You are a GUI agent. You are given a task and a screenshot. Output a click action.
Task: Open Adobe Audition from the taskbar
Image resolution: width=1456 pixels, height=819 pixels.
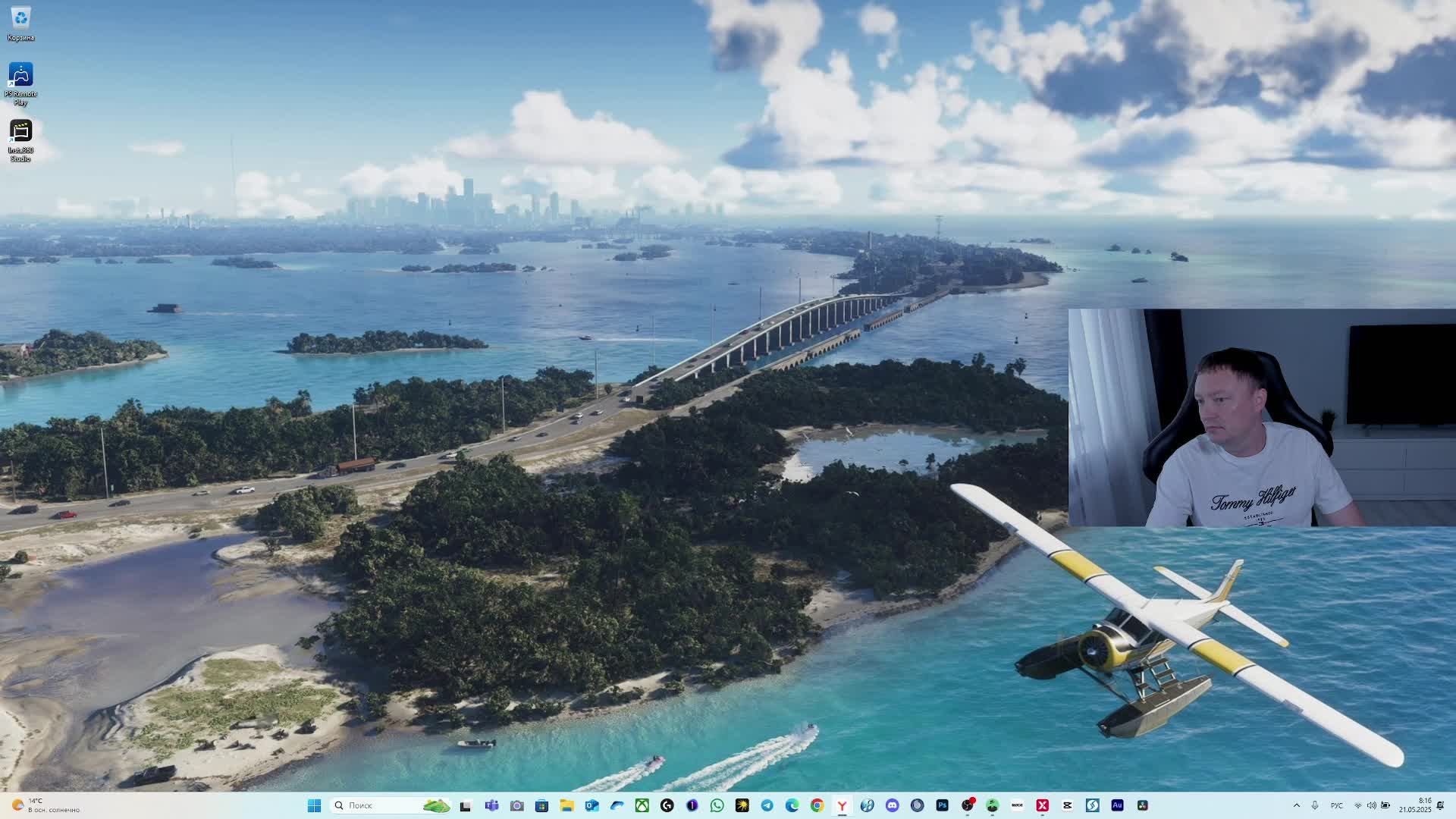(x=1117, y=805)
